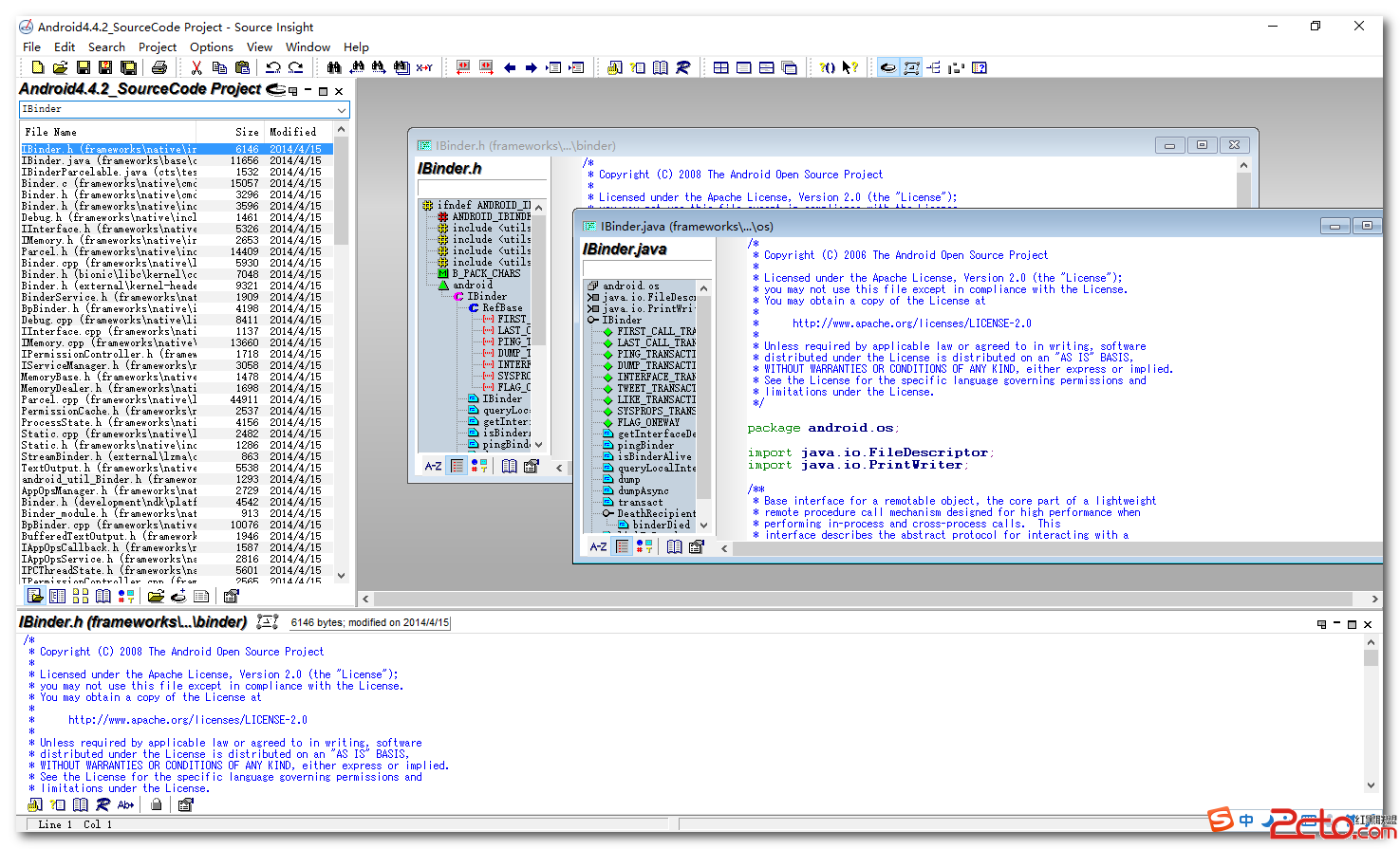Image resolution: width=1400 pixels, height=849 pixels.
Task: Toggle A-Z sorting in IBinder.java symbol panel
Action: click(x=598, y=546)
